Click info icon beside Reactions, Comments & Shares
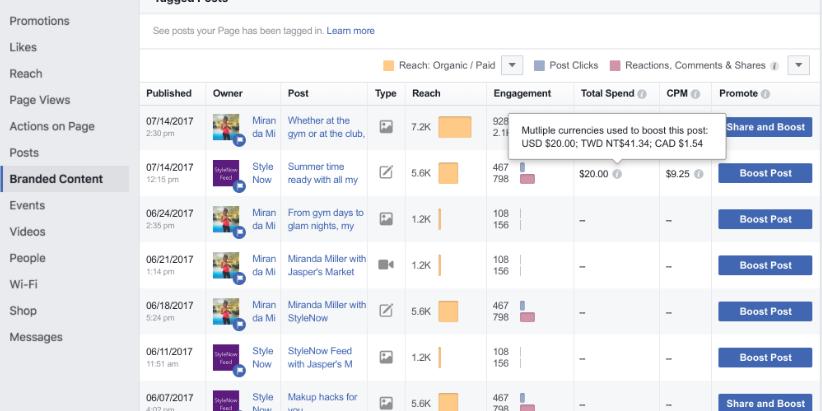The width and height of the screenshot is (822, 411). (774, 66)
